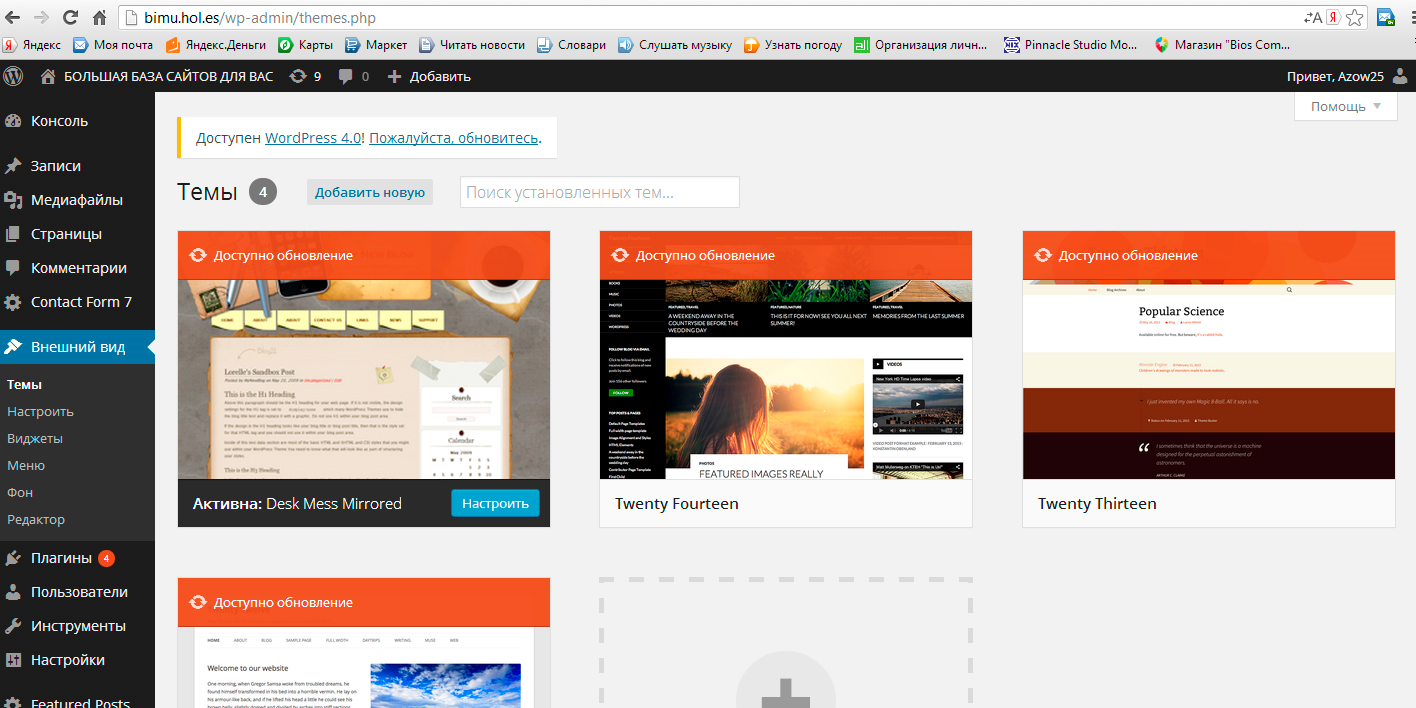Click the Консоль dashboard icon
Image resolution: width=1416 pixels, height=708 pixels.
click(x=13, y=121)
